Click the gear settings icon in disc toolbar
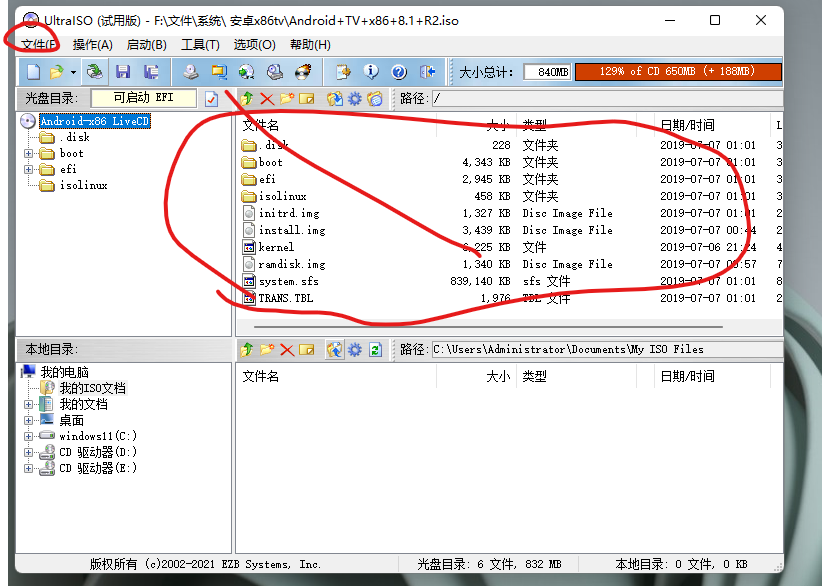 (x=355, y=99)
